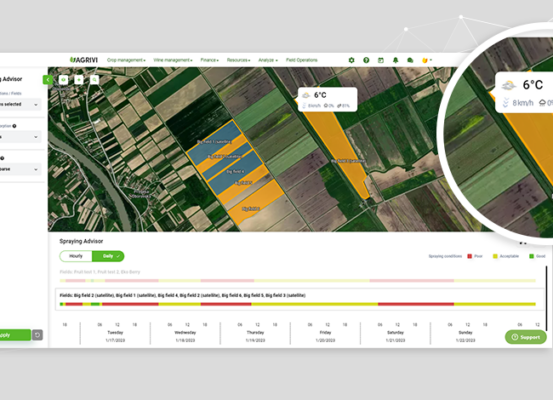Click the precipitation 0% indicator in popup
Image resolution: width=553 pixels, height=400 pixels.
[x=329, y=105]
